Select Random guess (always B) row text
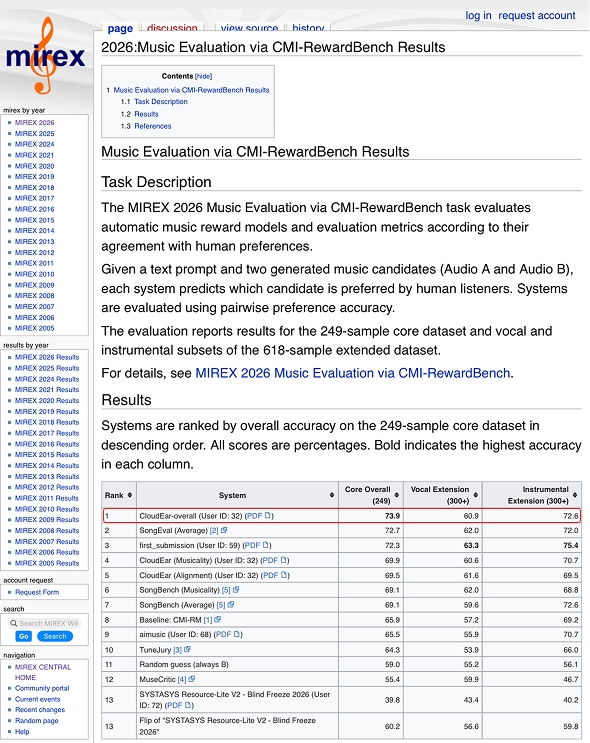Viewport: 590px width, 743px height. click(184, 665)
